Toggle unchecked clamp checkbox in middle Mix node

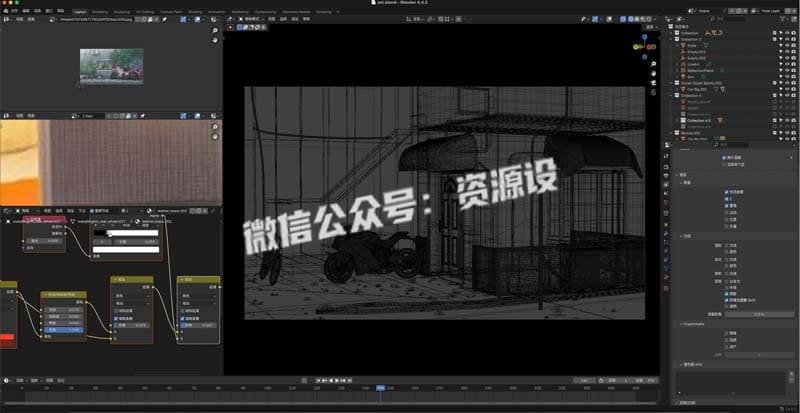(x=116, y=310)
